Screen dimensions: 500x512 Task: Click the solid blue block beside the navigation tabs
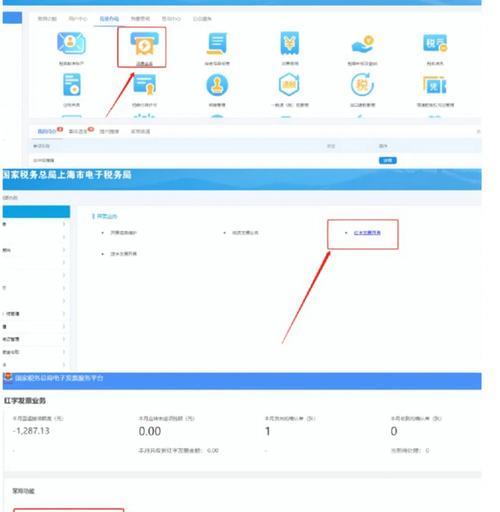12,18
